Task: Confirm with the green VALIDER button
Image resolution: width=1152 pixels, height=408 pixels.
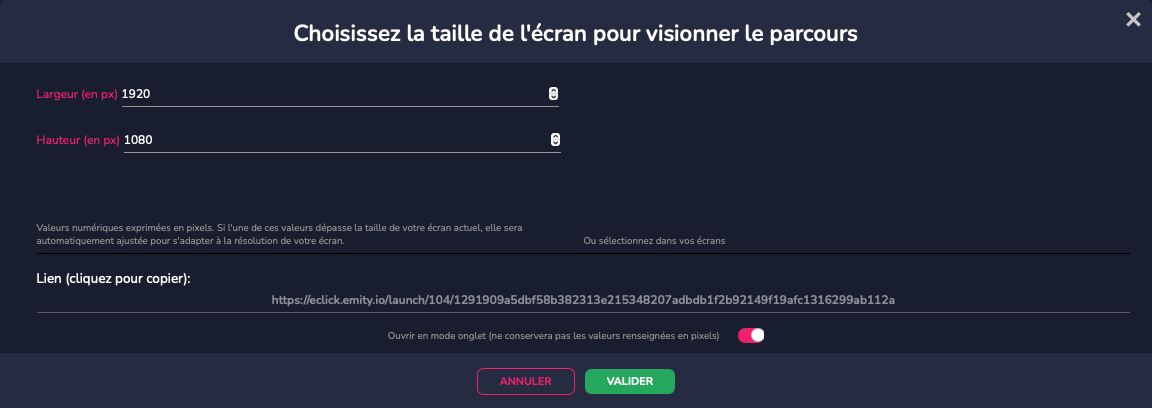Action: [x=630, y=382]
